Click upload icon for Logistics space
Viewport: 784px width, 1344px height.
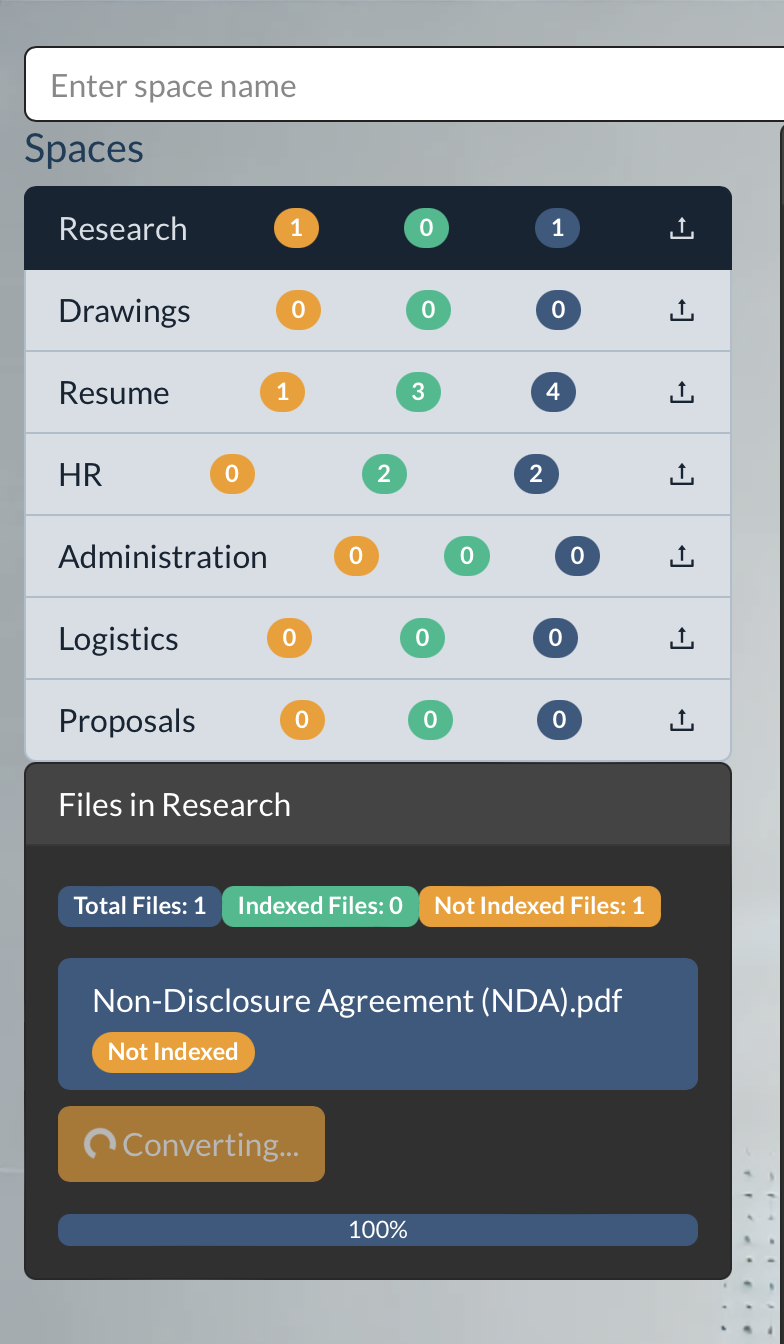click(x=681, y=639)
